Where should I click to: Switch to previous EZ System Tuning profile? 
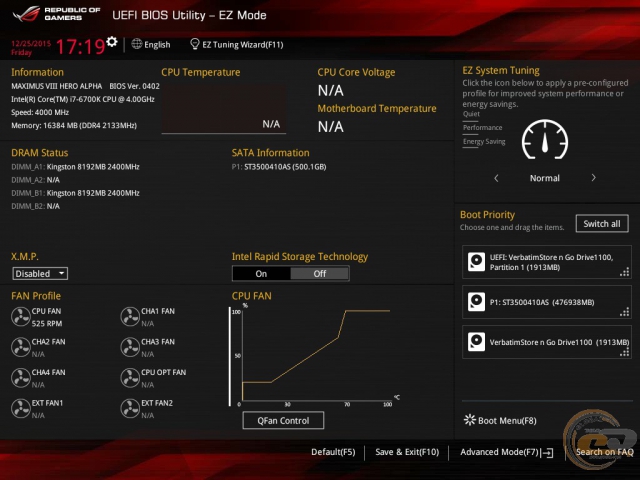tap(496, 178)
